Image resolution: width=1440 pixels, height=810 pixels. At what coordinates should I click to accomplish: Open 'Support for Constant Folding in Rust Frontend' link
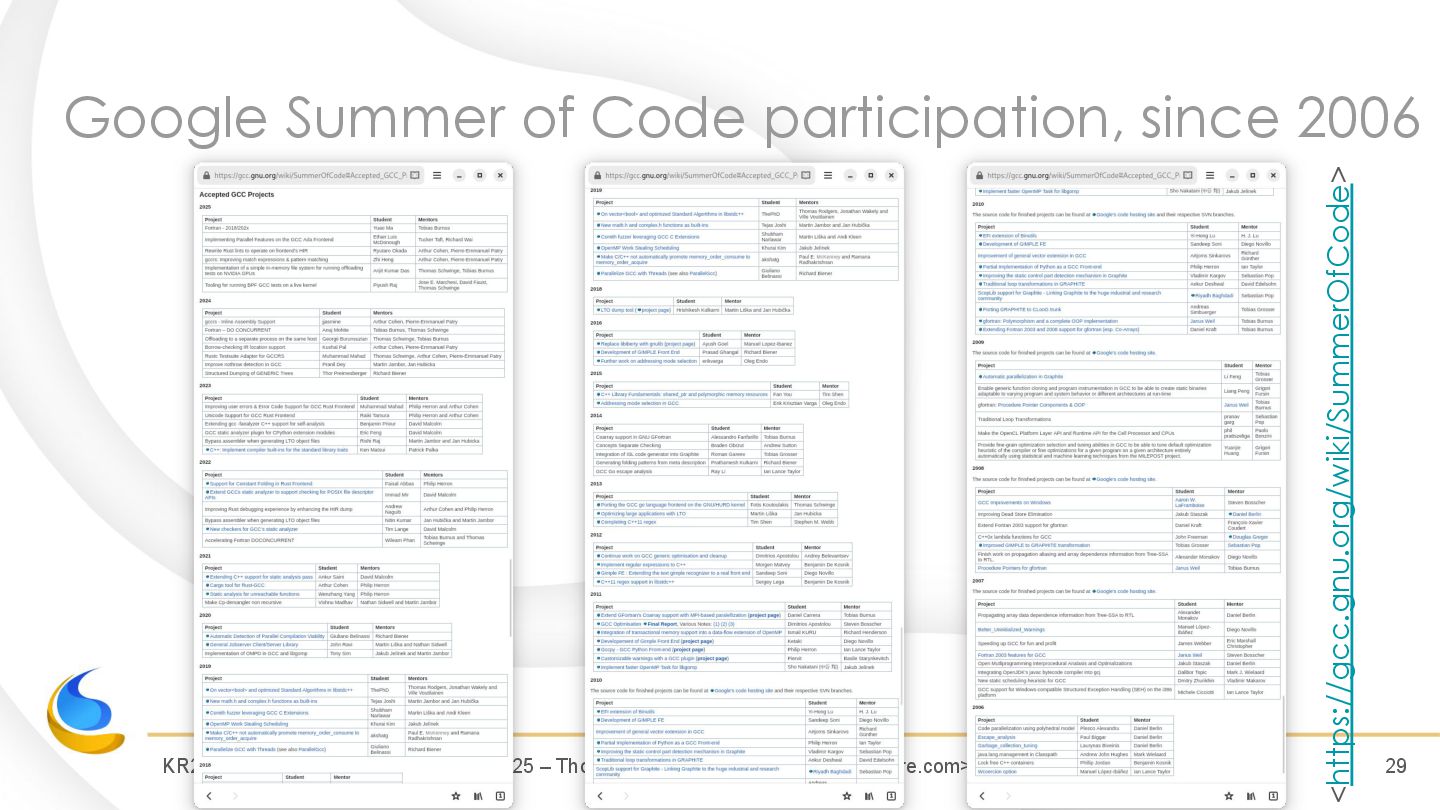259,483
